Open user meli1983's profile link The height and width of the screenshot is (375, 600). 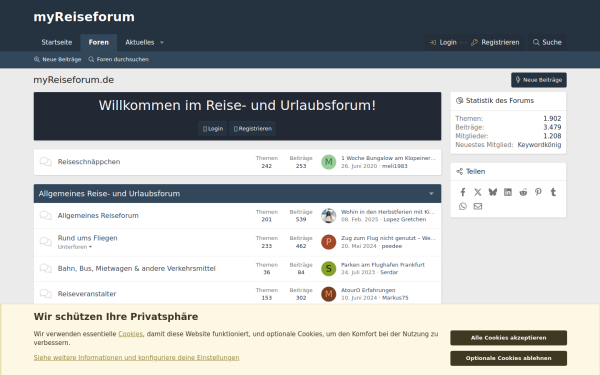point(395,166)
